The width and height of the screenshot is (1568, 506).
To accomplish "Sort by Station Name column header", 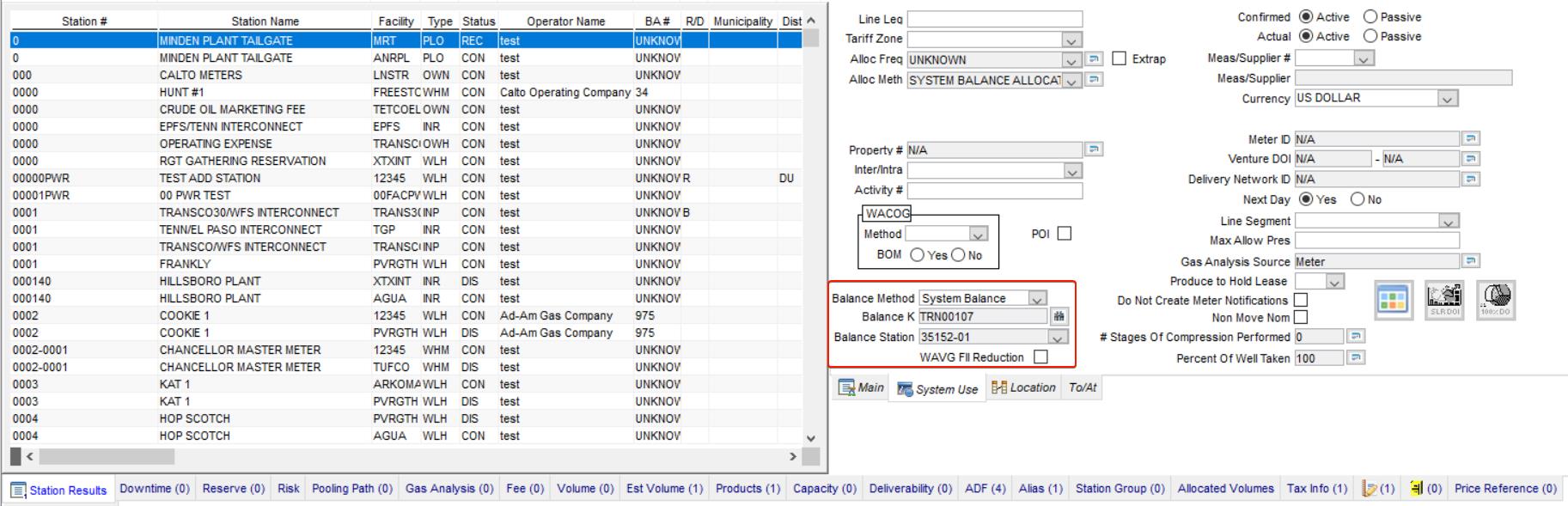I will click(x=265, y=21).
